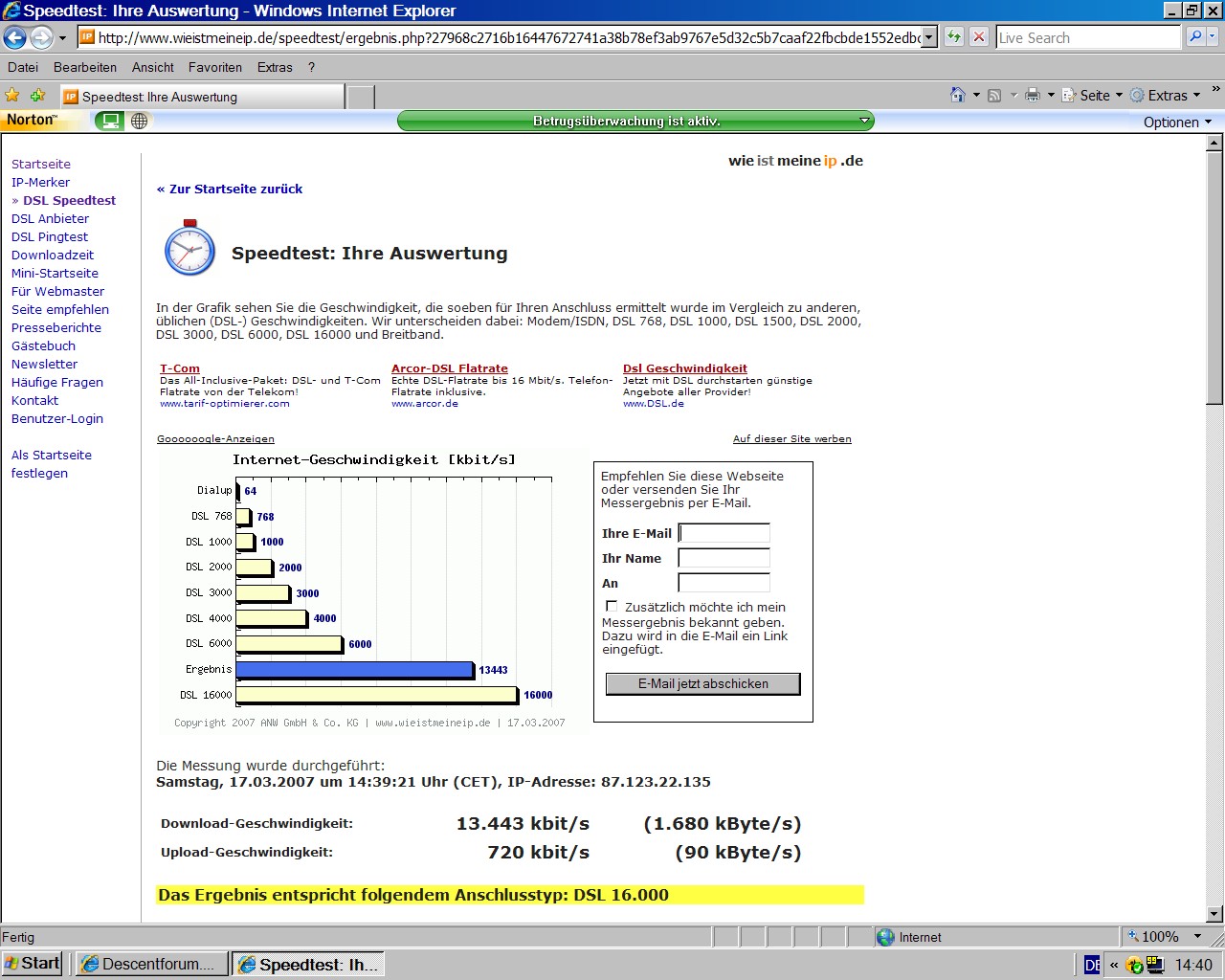Open the Ansicht menu
This screenshot has height=980, width=1225.
(152, 67)
